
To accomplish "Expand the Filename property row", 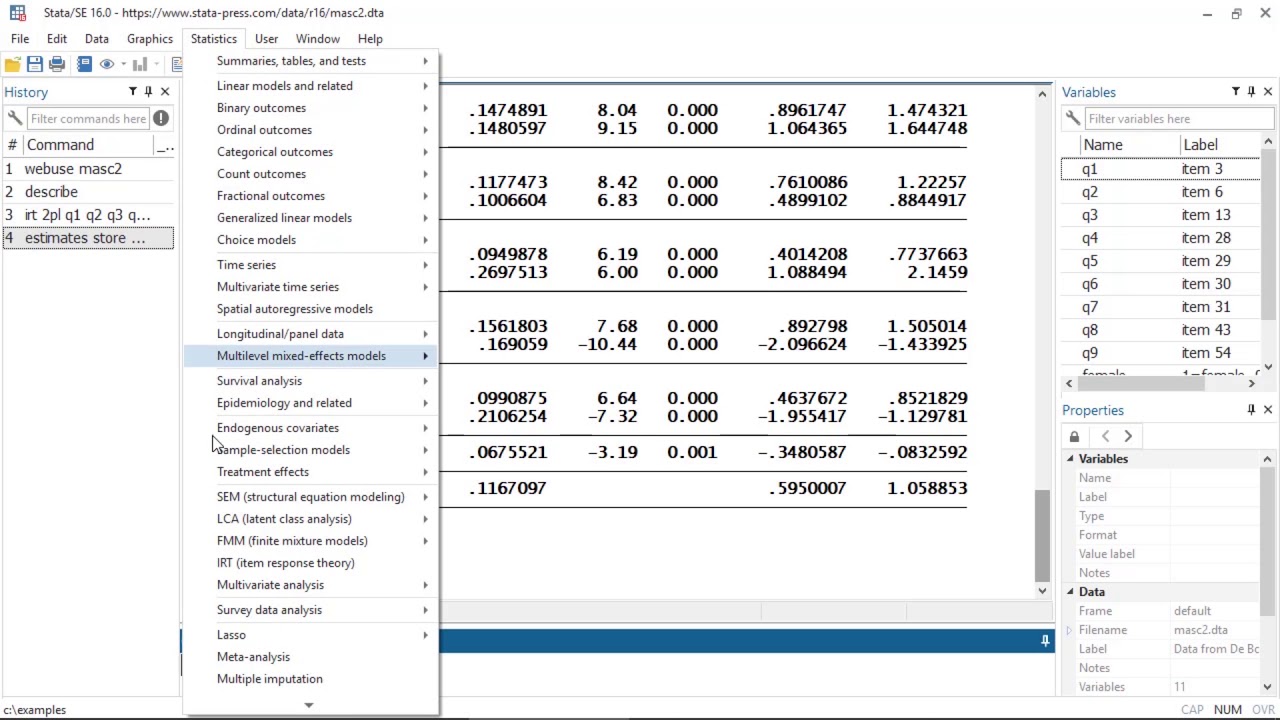I will (x=1069, y=630).
